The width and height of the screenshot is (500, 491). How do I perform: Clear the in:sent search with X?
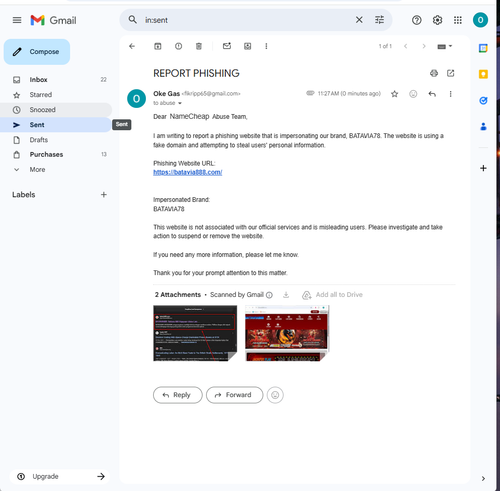359,20
